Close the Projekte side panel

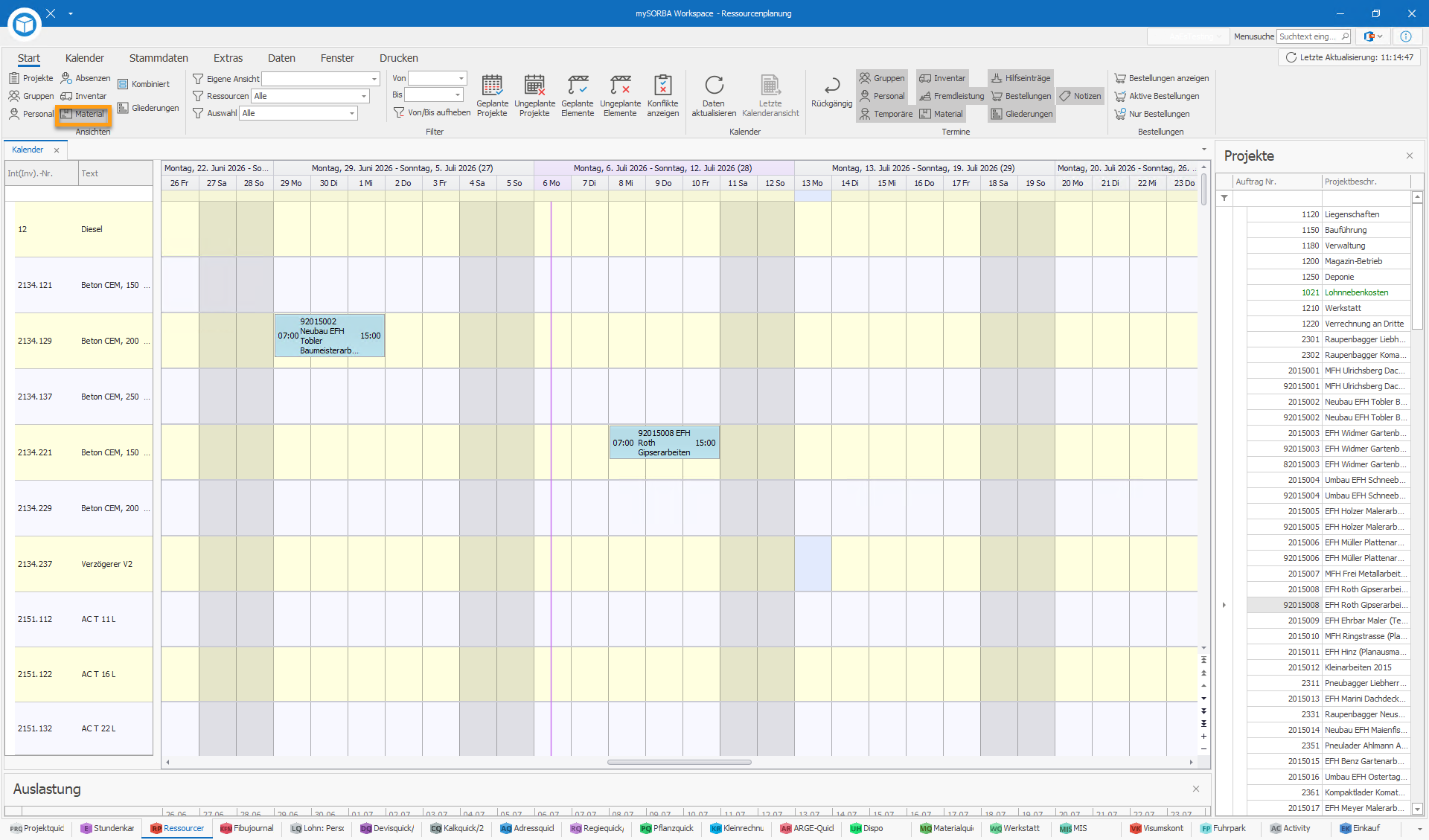coord(1409,156)
